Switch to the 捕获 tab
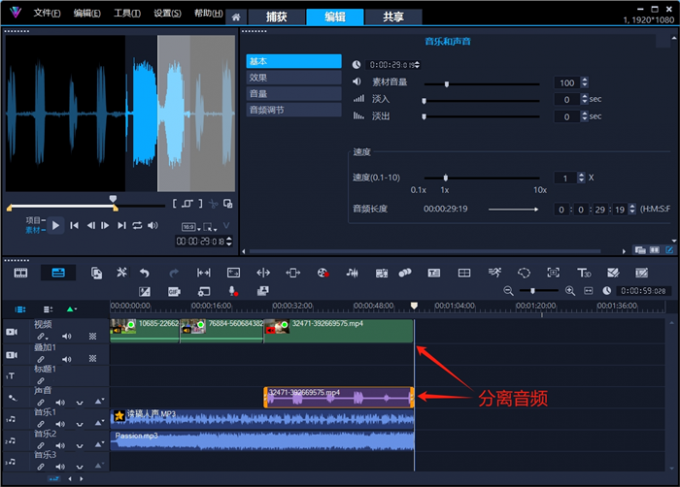Image resolution: width=680 pixels, height=487 pixels. [x=276, y=17]
